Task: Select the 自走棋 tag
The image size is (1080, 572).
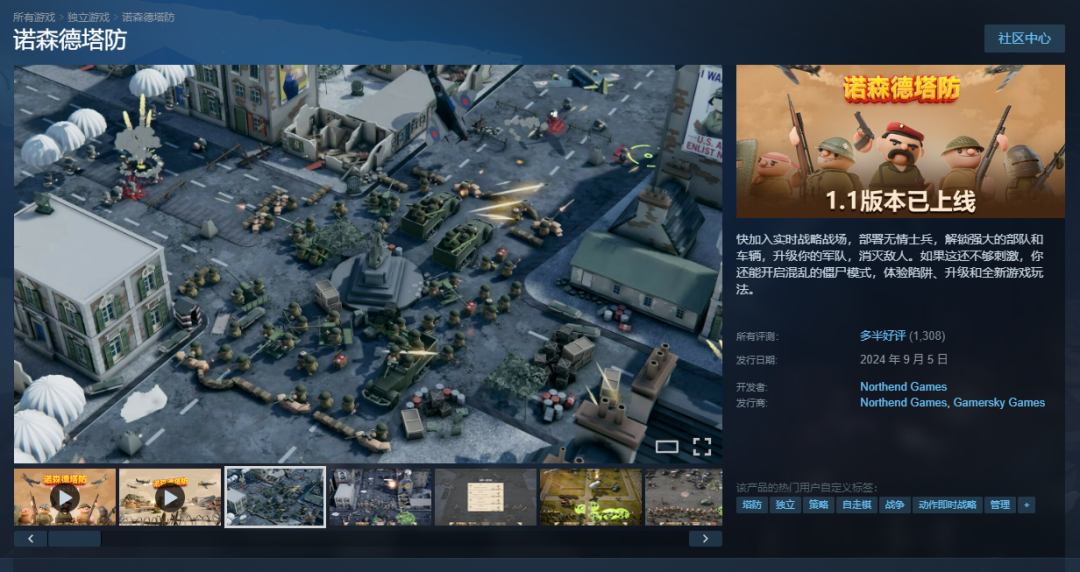Action: 857,504
